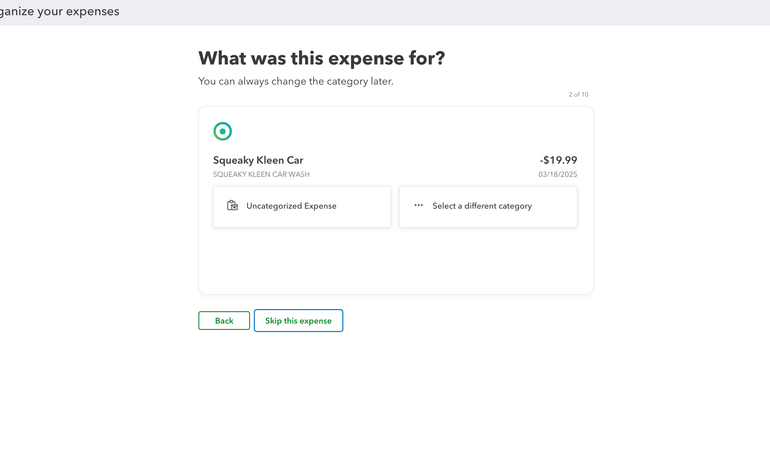The height and width of the screenshot is (462, 770).
Task: Click the Squeaky Kleen Car merchant name
Action: [258, 160]
